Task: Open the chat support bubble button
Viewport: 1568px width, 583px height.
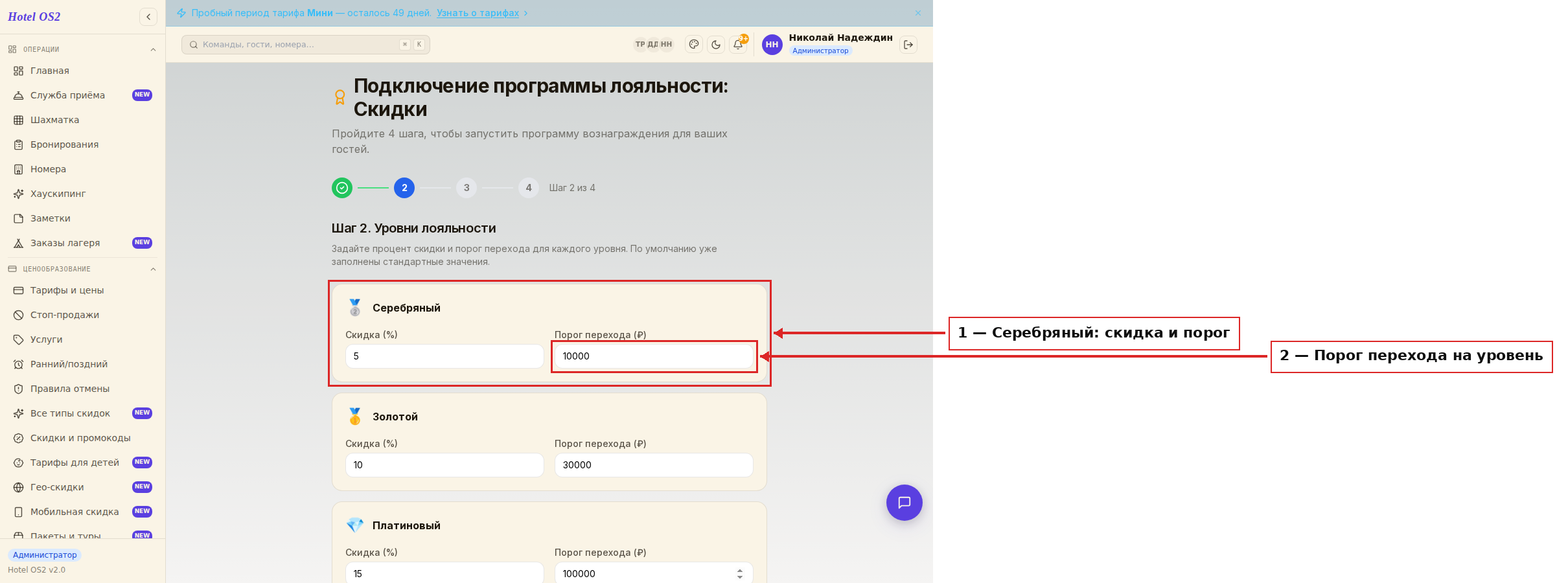Action: 905,503
